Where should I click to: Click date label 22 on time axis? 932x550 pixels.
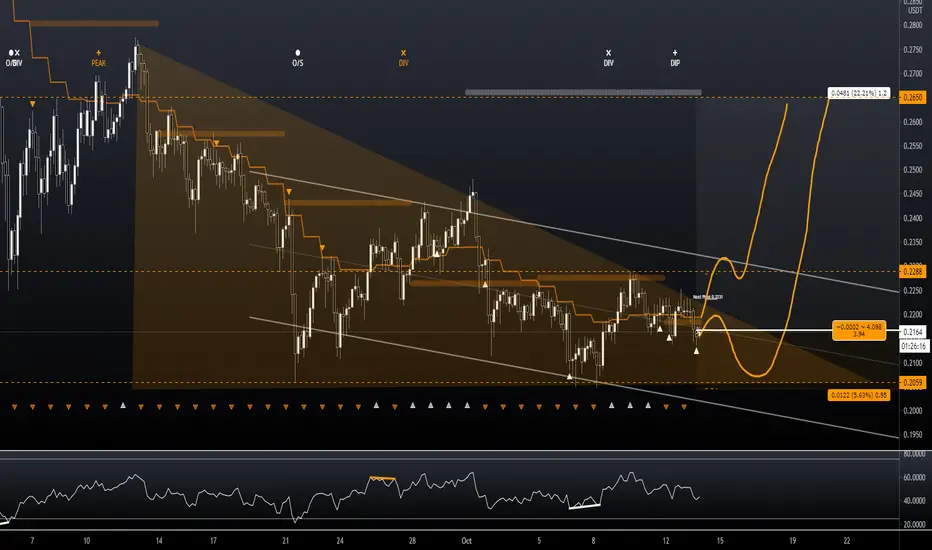[x=847, y=540]
